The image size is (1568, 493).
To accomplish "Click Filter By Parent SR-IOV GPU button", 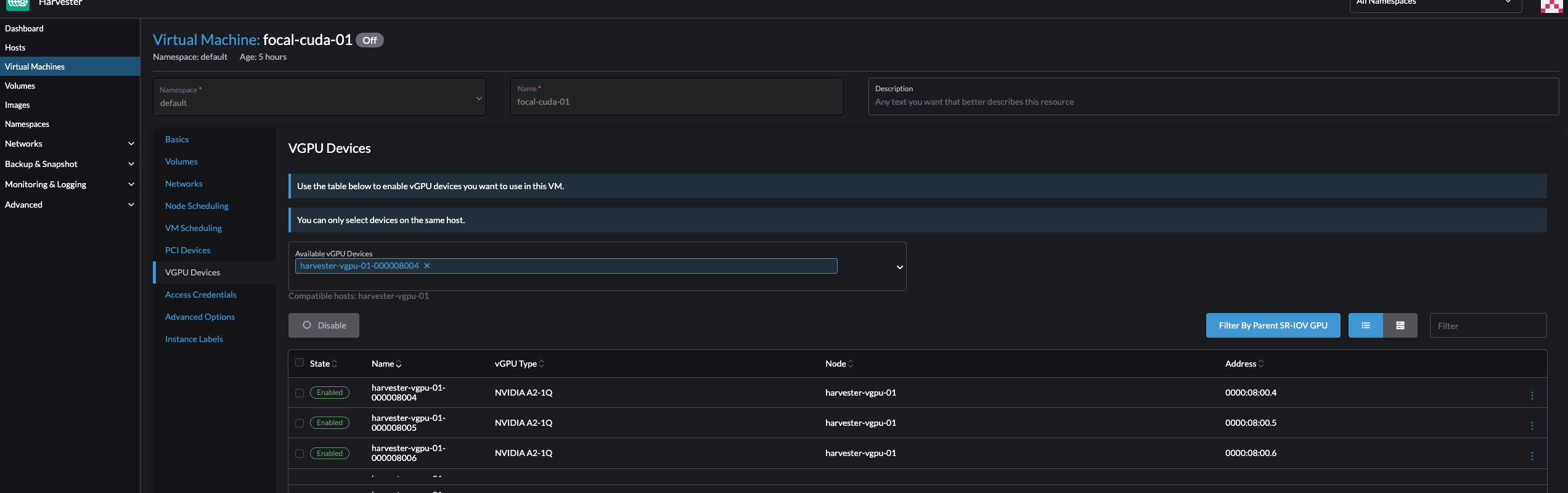I will click(x=1273, y=325).
